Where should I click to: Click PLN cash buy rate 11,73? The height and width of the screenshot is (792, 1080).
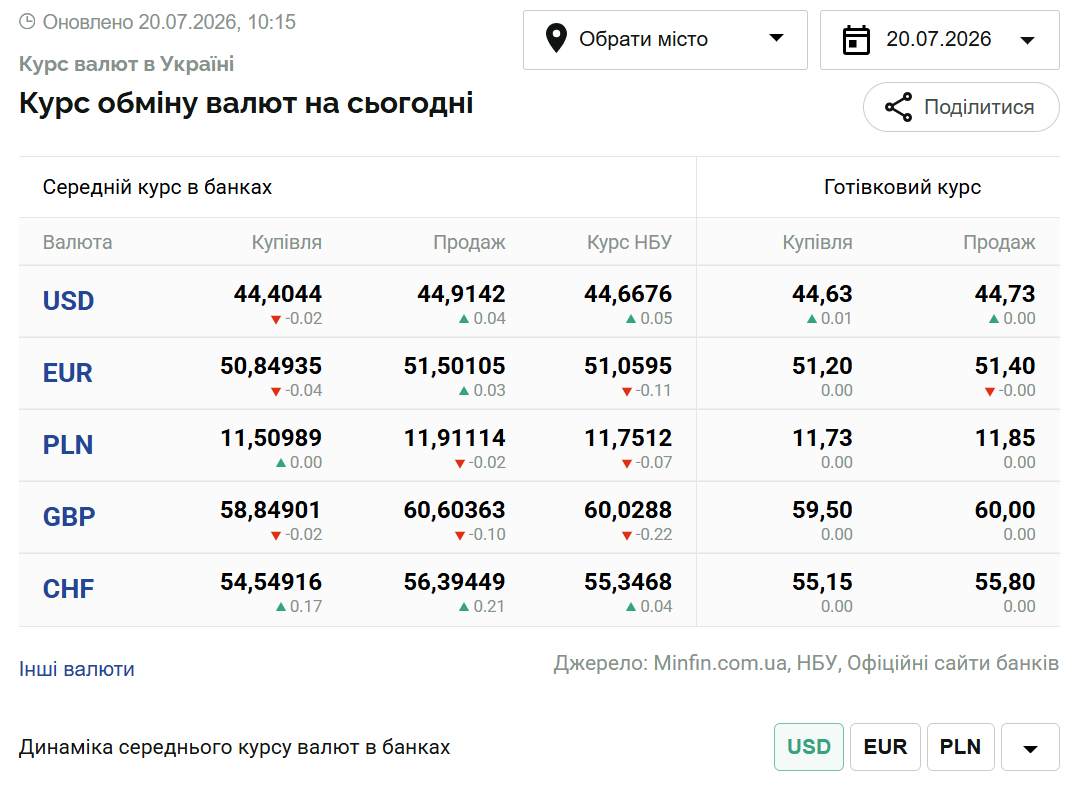(822, 438)
